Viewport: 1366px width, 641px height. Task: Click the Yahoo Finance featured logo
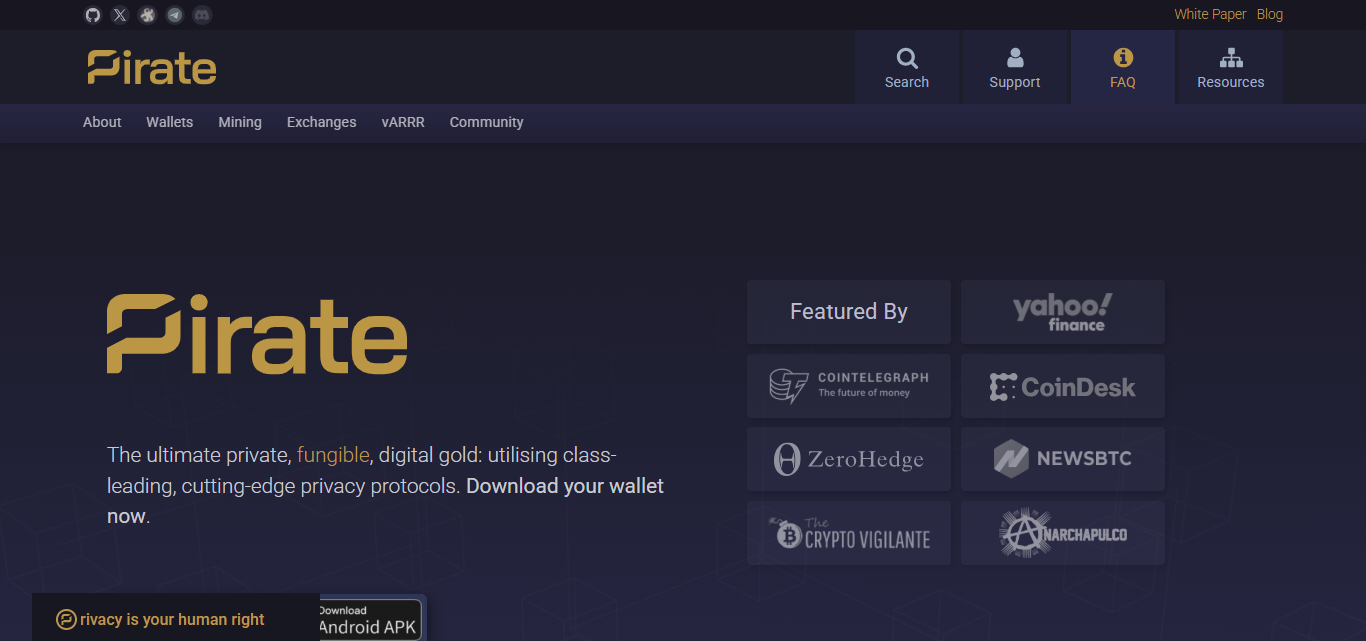point(1063,312)
